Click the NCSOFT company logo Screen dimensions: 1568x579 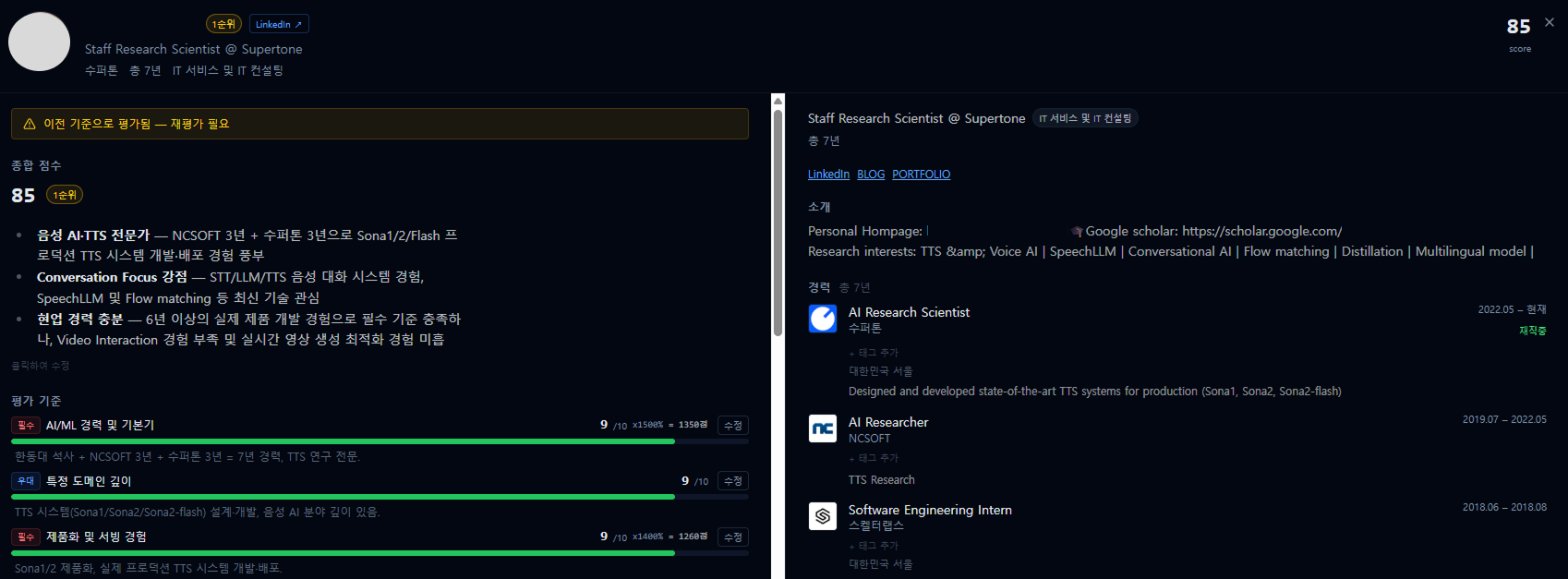(822, 428)
